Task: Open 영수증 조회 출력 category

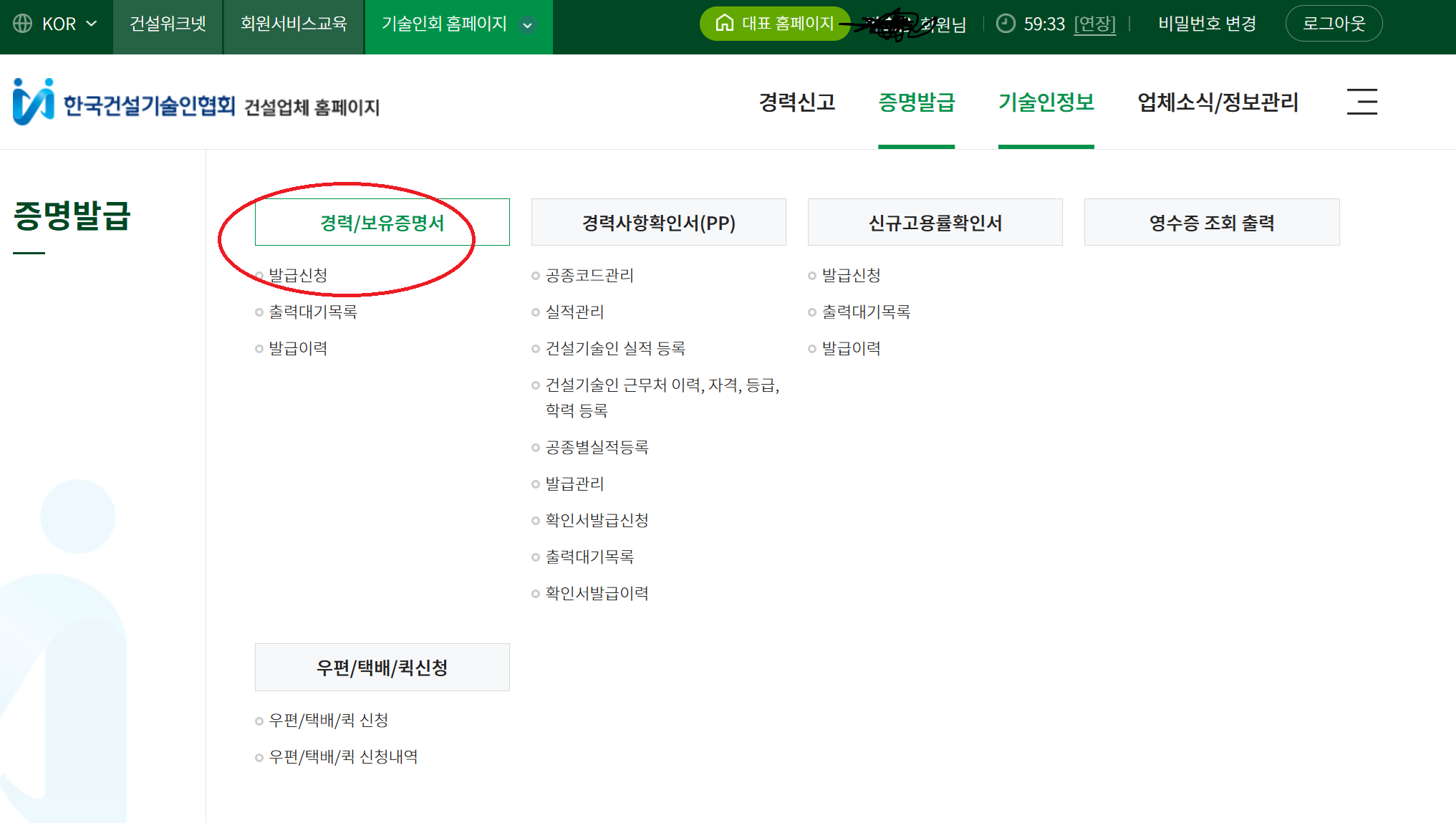Action: coord(1211,223)
